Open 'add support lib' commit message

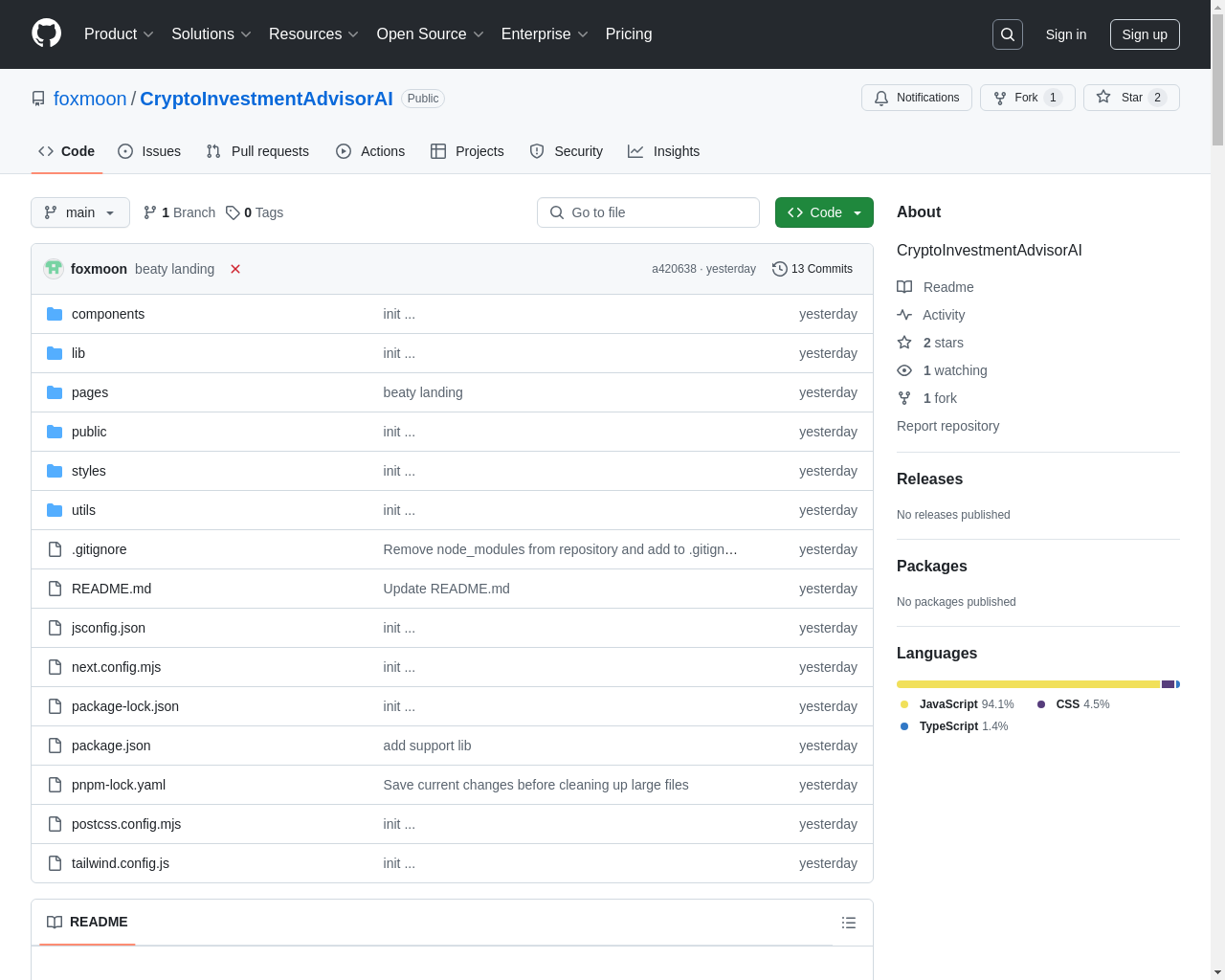pyautogui.click(x=427, y=746)
